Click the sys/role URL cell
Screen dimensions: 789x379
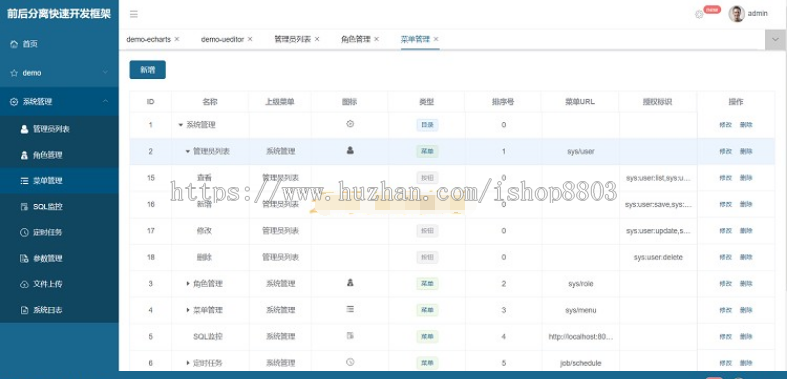click(x=581, y=284)
